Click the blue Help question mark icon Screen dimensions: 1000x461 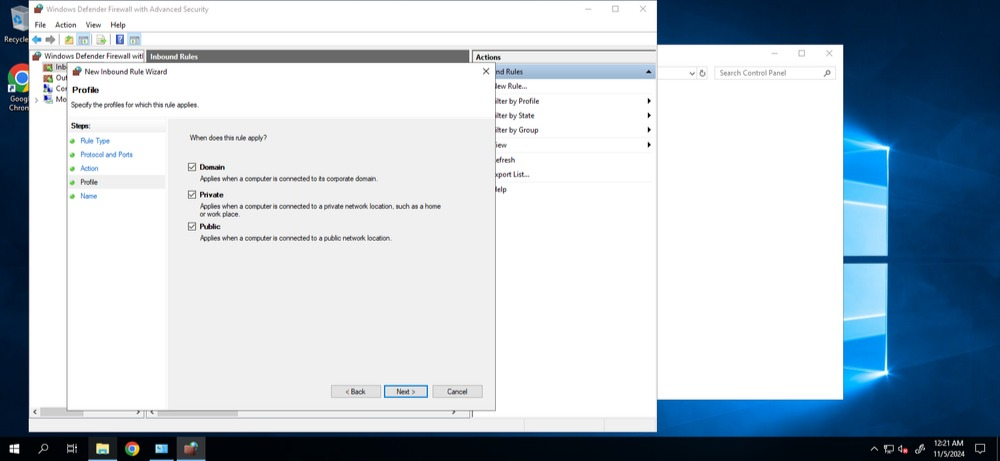[119, 40]
